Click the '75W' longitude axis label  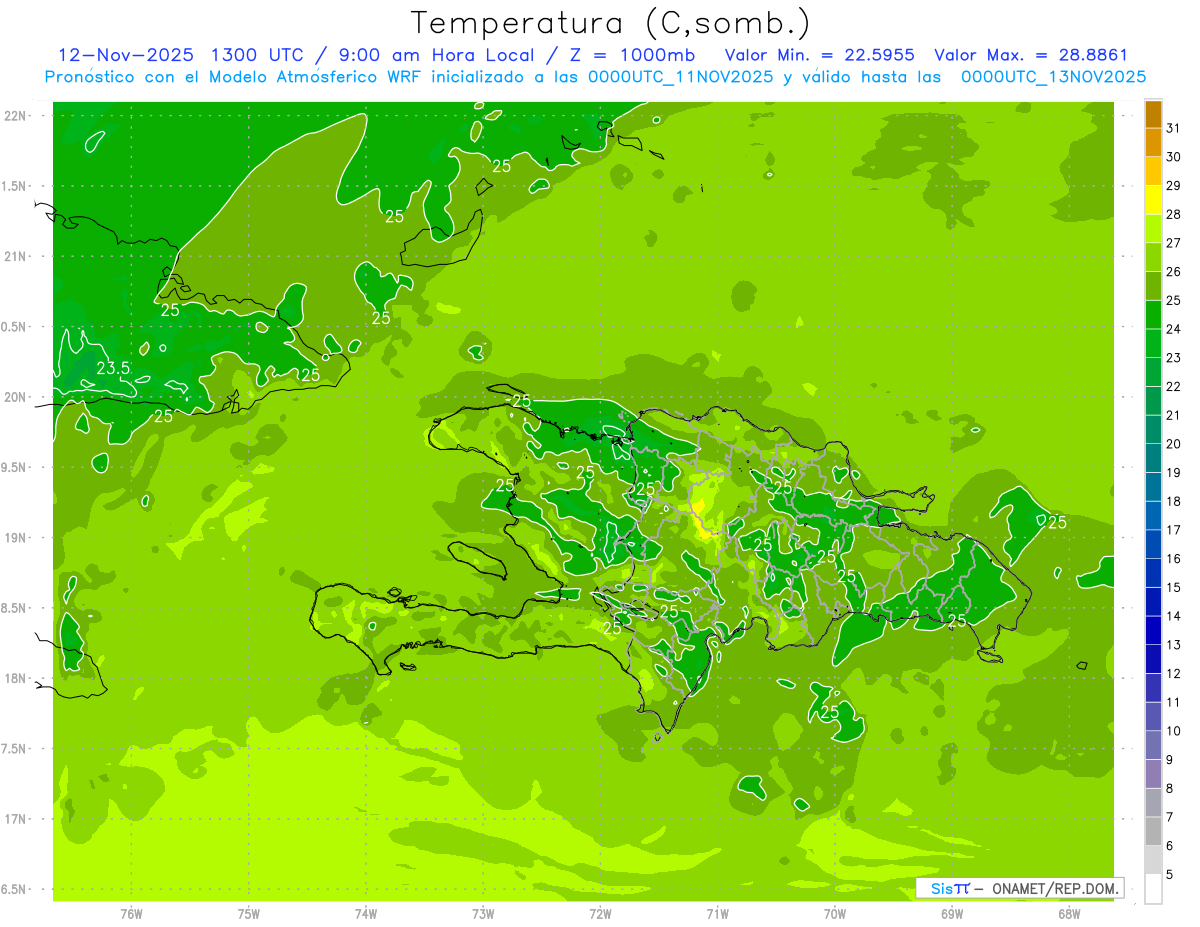(249, 913)
